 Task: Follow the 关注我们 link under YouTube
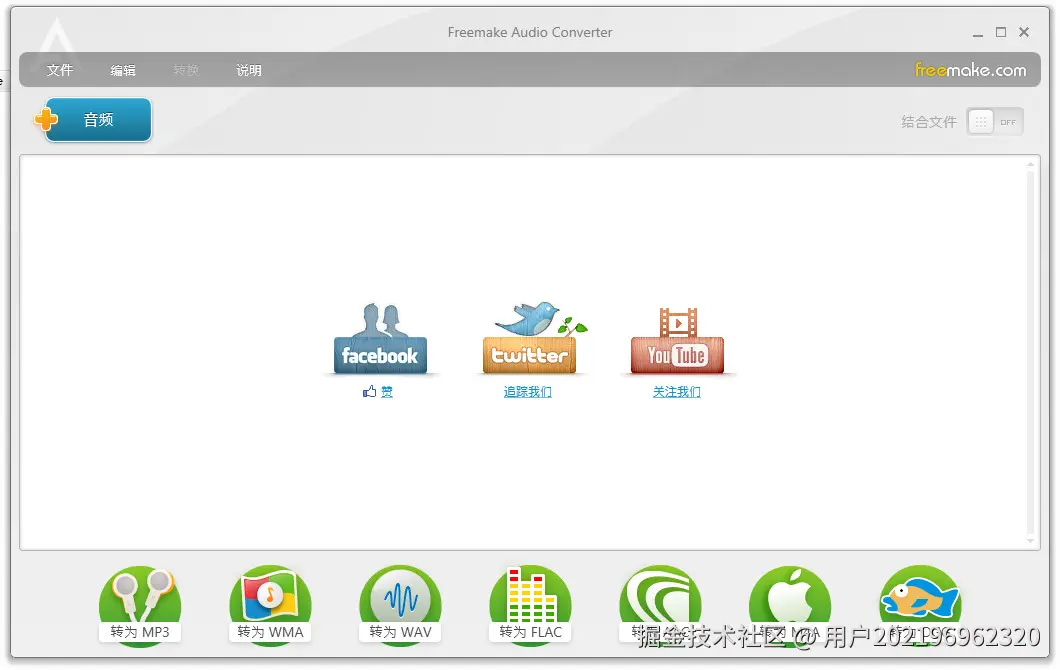click(x=677, y=391)
